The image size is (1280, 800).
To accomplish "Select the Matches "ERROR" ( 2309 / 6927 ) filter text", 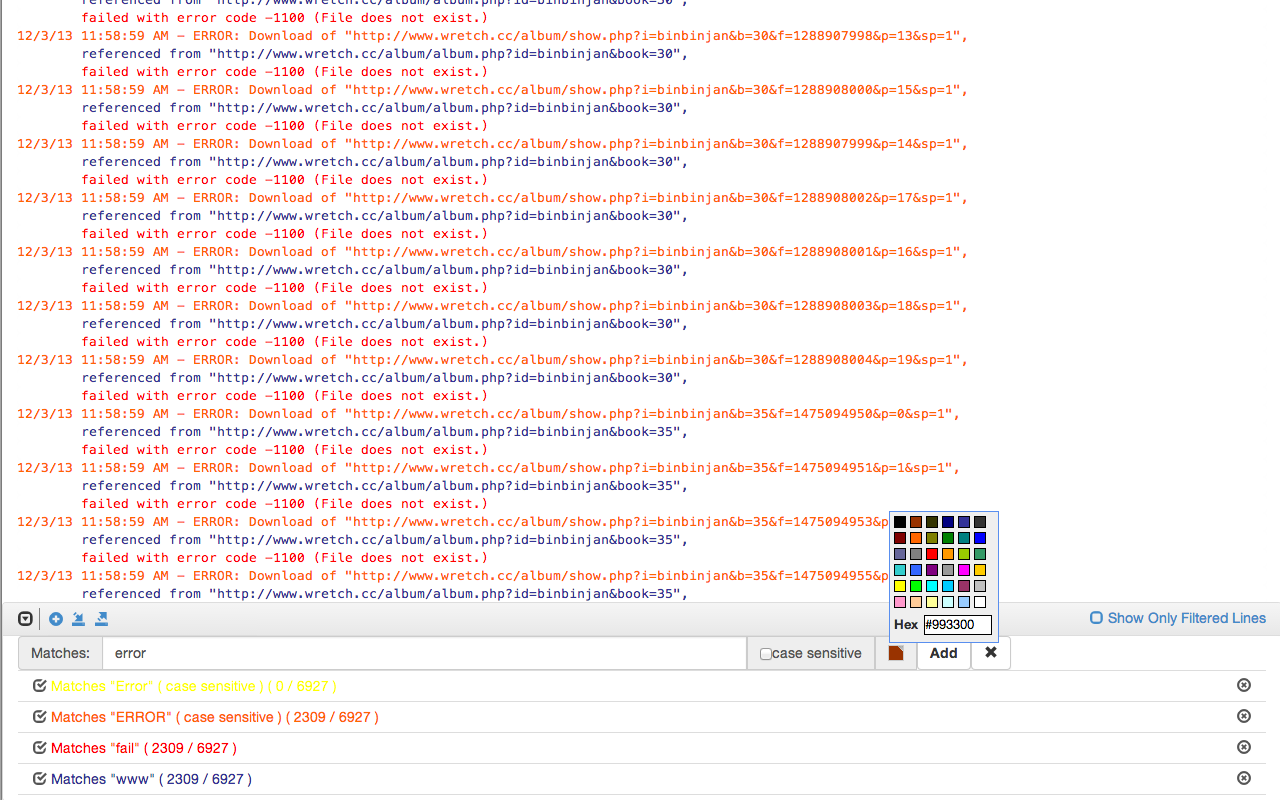I will (x=215, y=717).
